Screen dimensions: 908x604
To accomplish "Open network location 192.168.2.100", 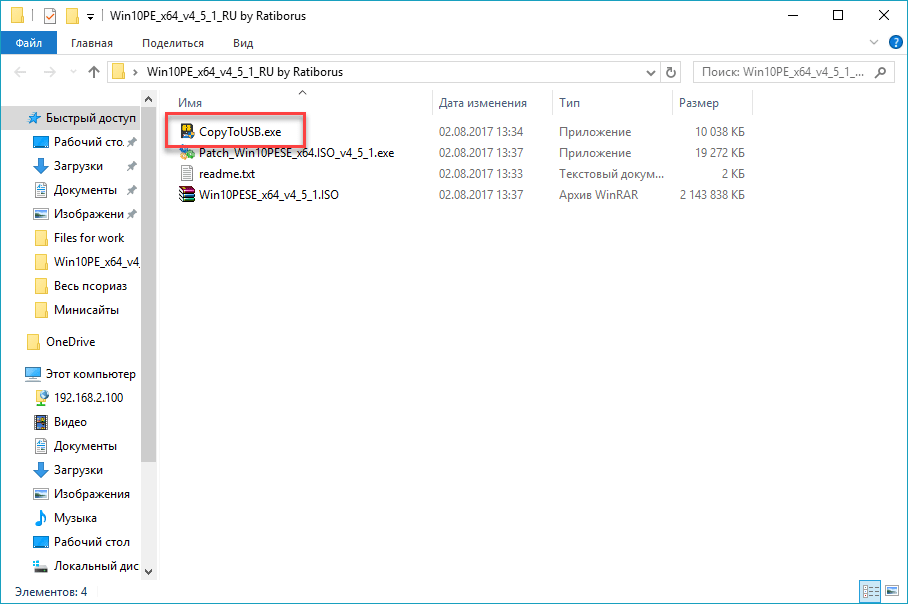I will (x=79, y=398).
